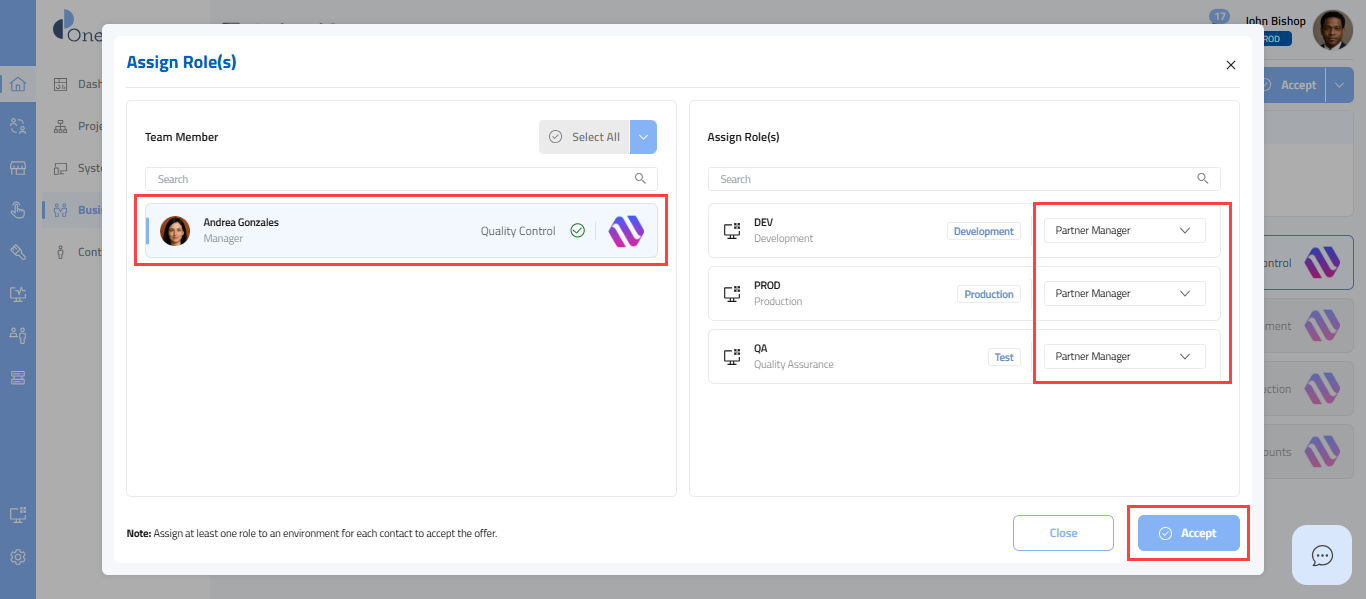This screenshot has width=1366, height=599.
Task: Open the settings gear icon in sidebar
Action: pyautogui.click(x=17, y=557)
